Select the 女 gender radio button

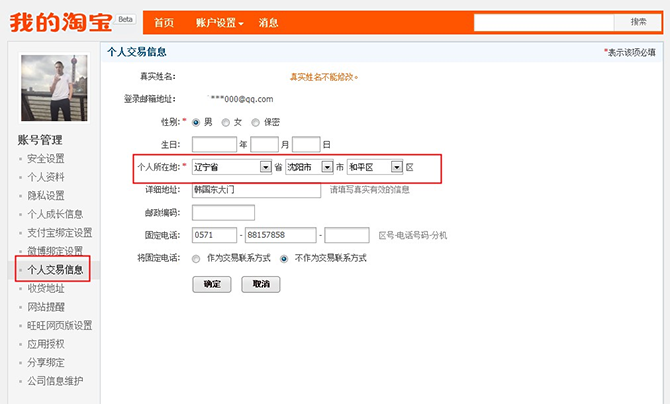[226, 123]
